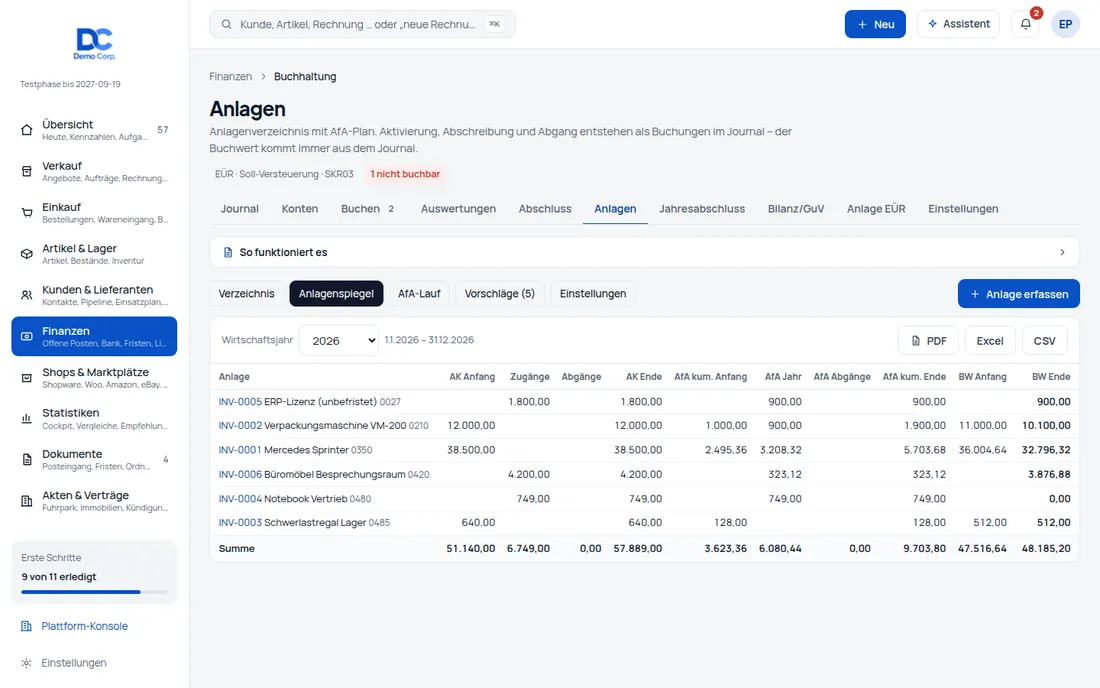1100x688 pixels.
Task: Click the Erste Schritte progress bar
Action: point(94,592)
